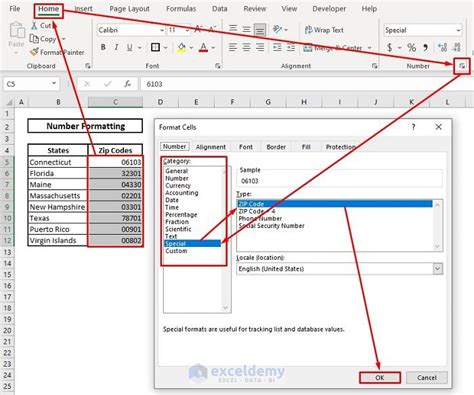The image size is (474, 395).
Task: Click Cancel in Format Cells dialog
Action: (x=427, y=378)
